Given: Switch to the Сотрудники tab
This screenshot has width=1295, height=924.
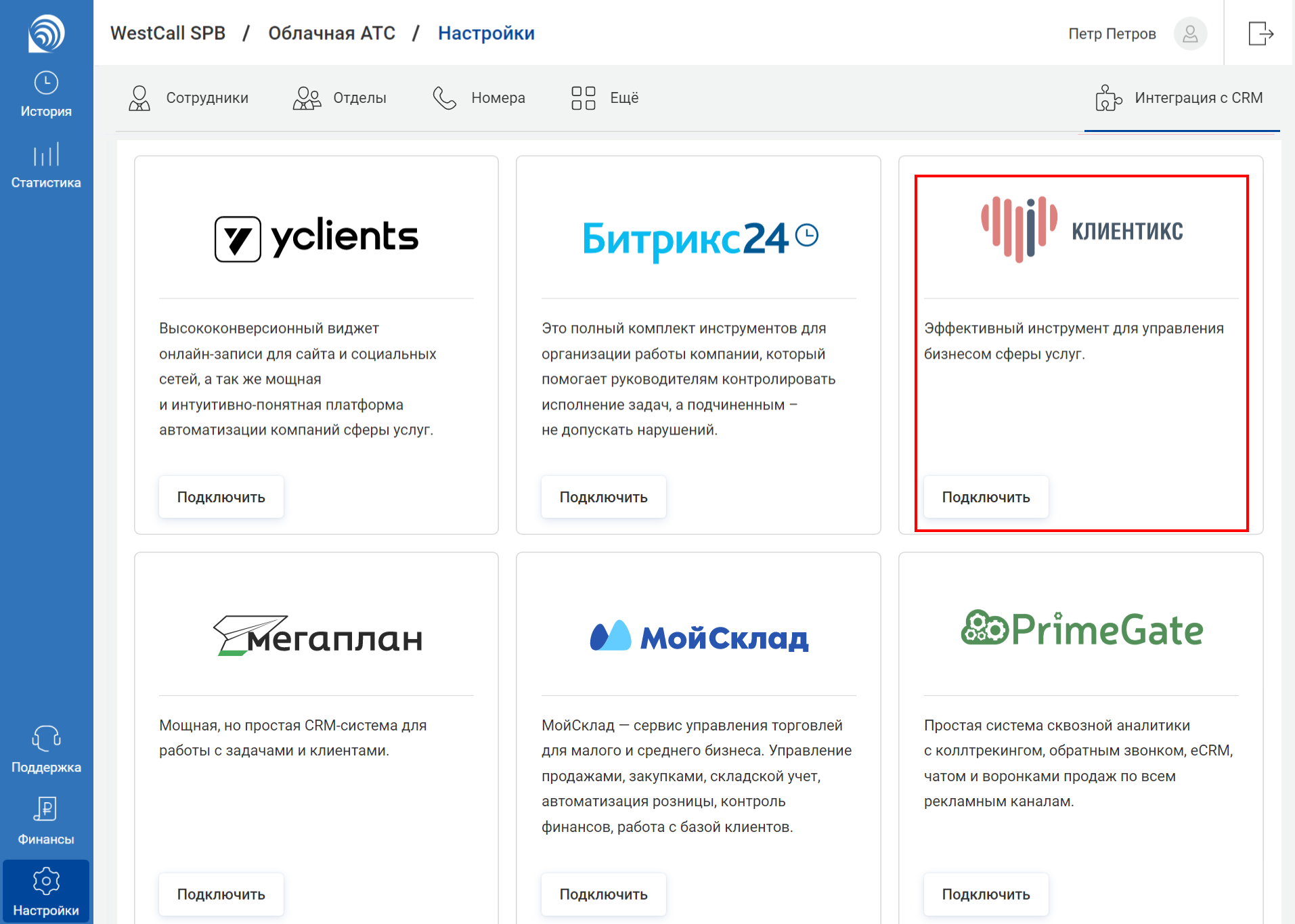Looking at the screenshot, I should (x=188, y=98).
